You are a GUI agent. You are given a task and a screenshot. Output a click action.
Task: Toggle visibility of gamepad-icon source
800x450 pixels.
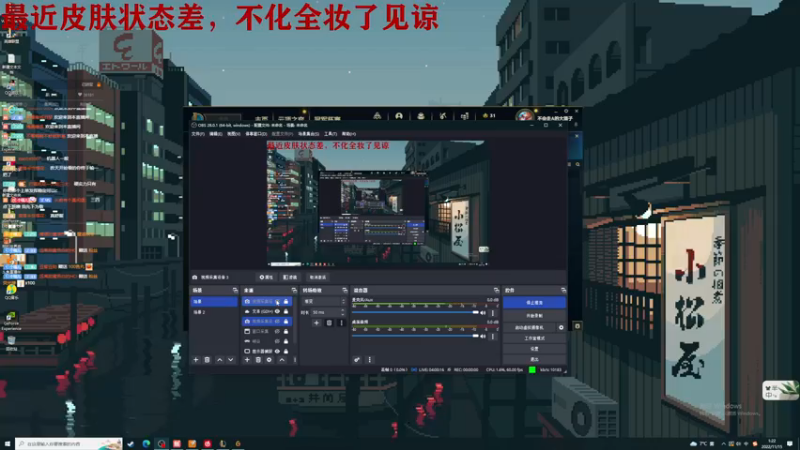click(x=277, y=341)
